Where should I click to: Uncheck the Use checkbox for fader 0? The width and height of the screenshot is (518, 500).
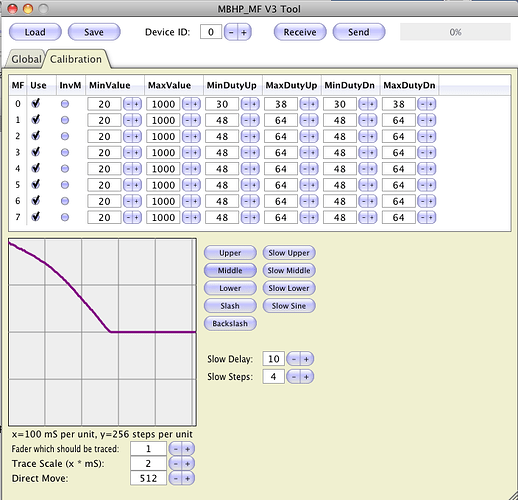pos(36,103)
